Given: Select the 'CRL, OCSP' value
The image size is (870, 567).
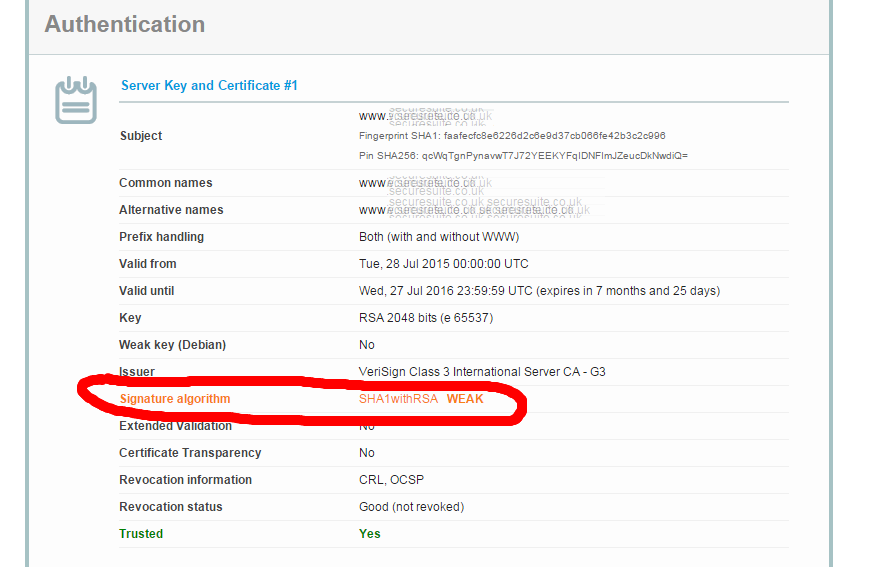Looking at the screenshot, I should 391,480.
